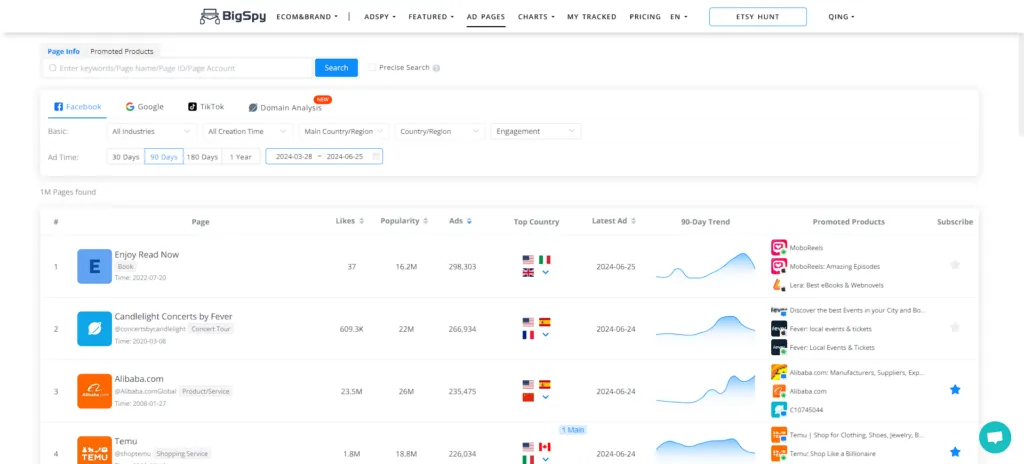
Task: Switch to Domain Analysis tab
Action: click(285, 108)
